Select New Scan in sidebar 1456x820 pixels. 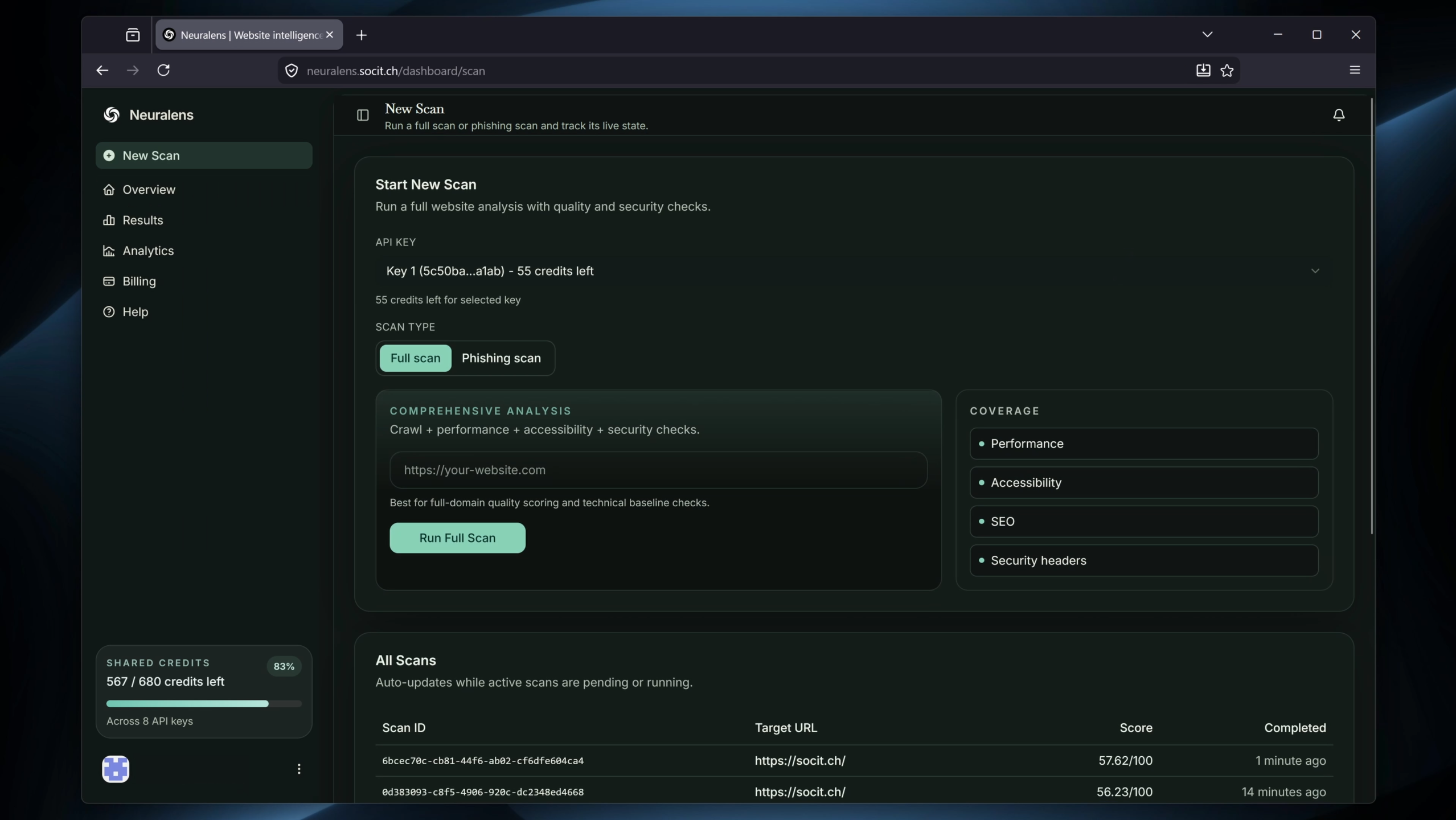point(204,156)
